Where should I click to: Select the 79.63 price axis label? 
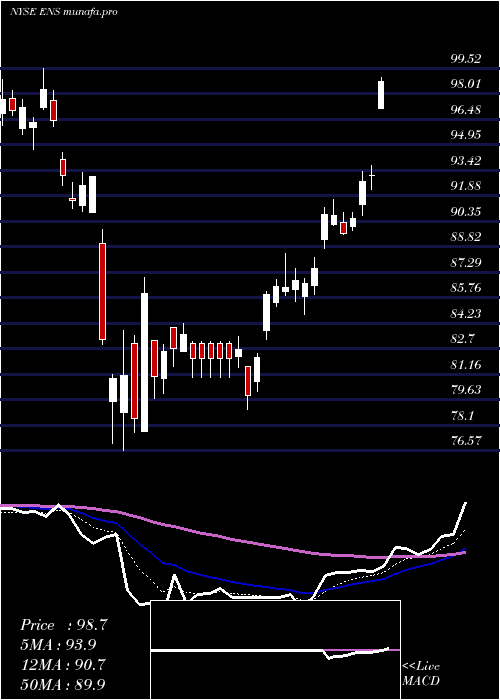(466, 390)
